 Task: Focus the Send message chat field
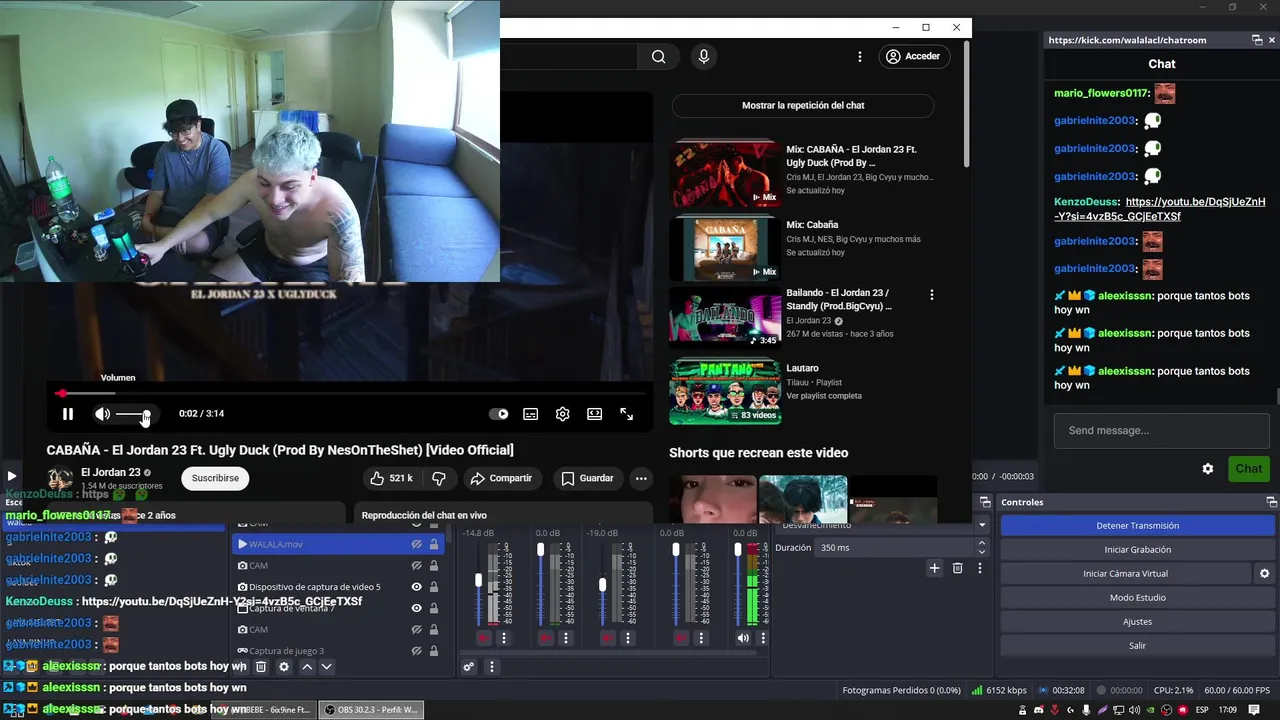(x=1161, y=431)
